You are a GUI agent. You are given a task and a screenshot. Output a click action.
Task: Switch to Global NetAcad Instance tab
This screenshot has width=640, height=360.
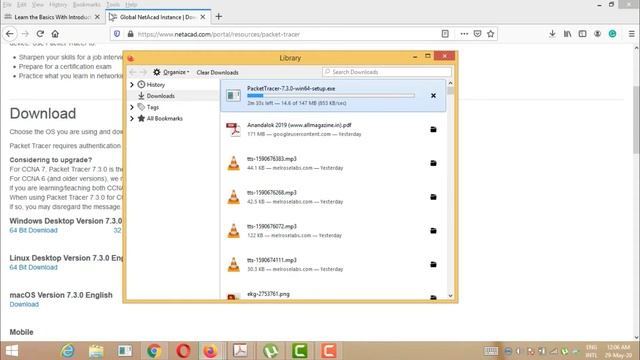tap(158, 17)
